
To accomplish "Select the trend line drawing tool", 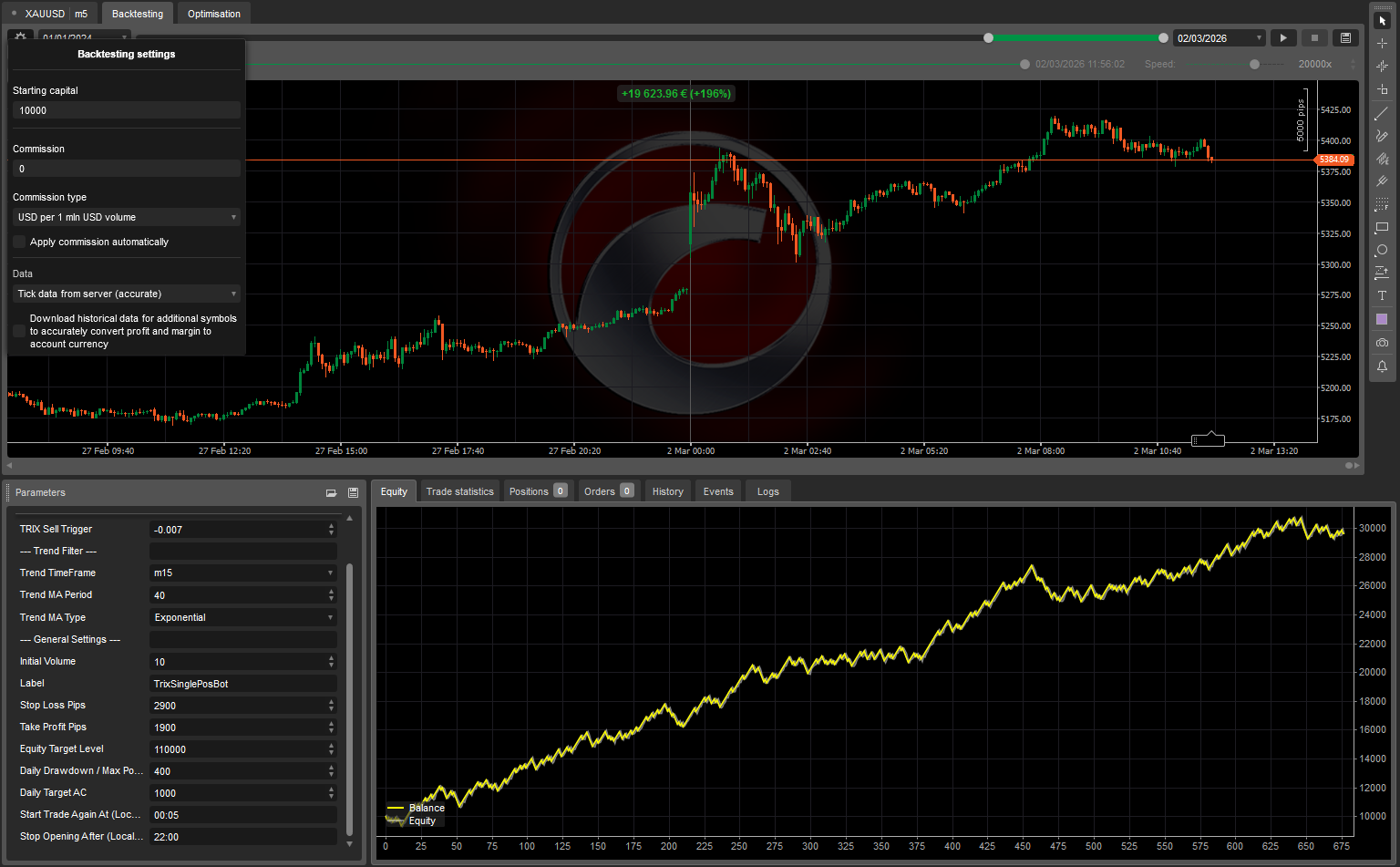I will (x=1382, y=113).
